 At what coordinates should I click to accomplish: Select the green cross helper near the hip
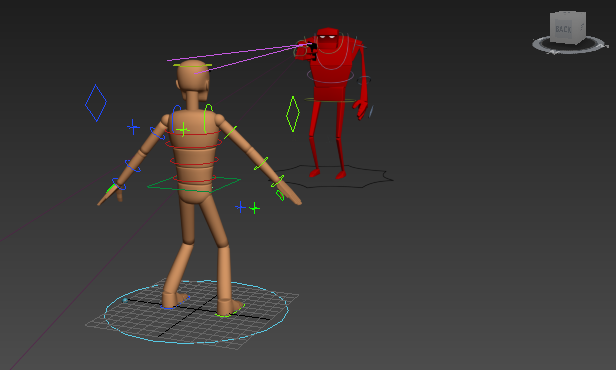[255, 208]
